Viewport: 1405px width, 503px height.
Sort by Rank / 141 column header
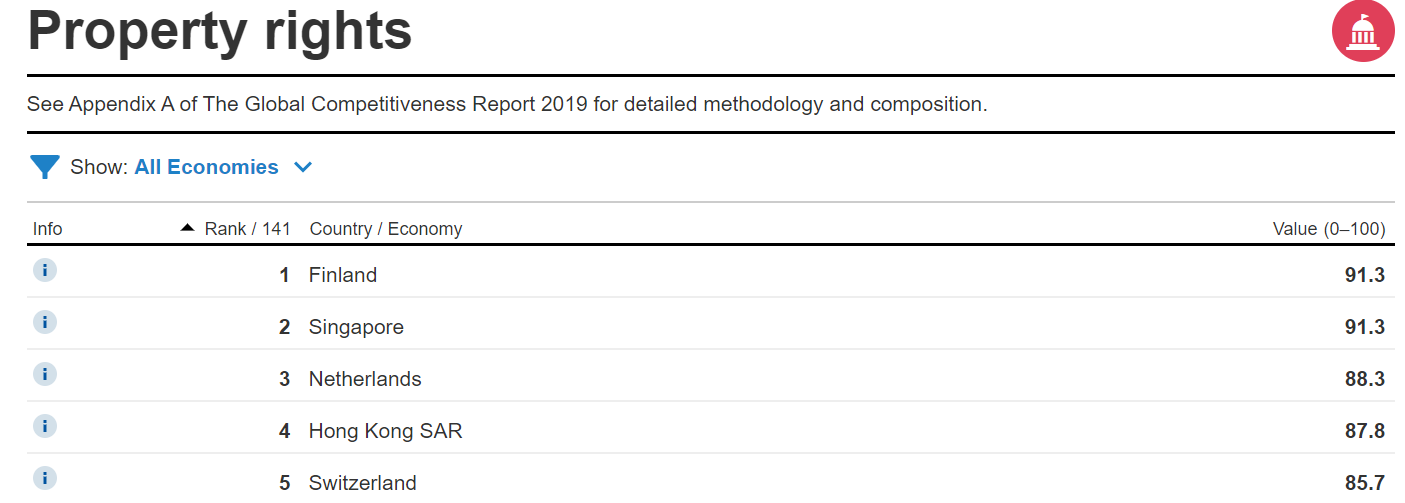(247, 229)
